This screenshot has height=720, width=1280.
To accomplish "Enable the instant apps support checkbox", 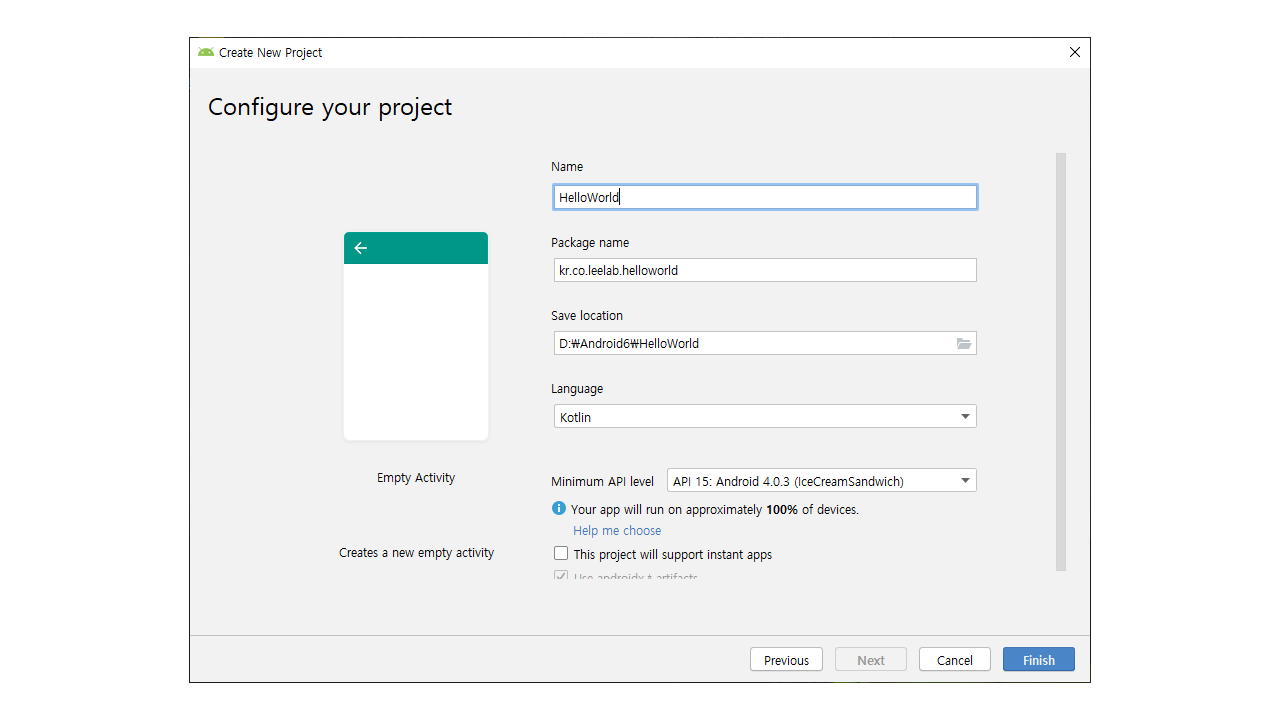I will tap(561, 553).
